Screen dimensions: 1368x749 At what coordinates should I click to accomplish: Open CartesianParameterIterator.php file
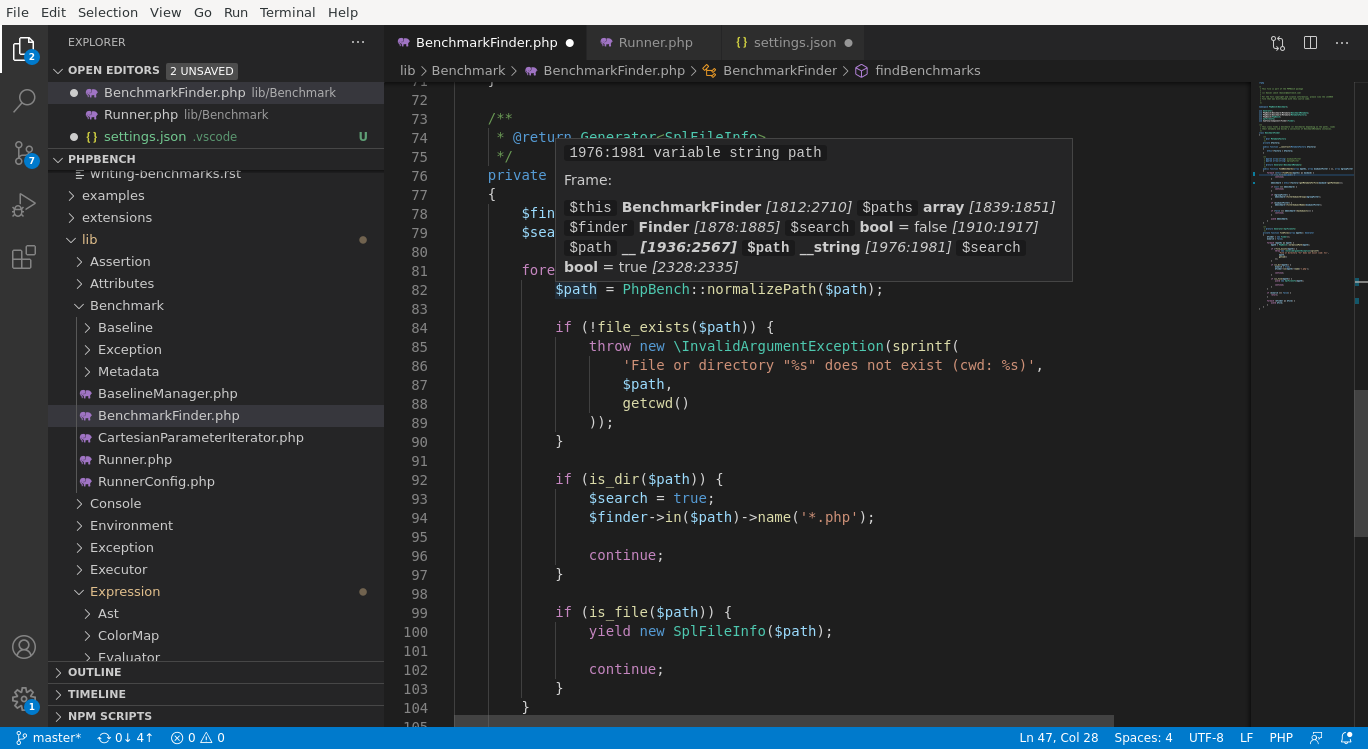coord(216,438)
